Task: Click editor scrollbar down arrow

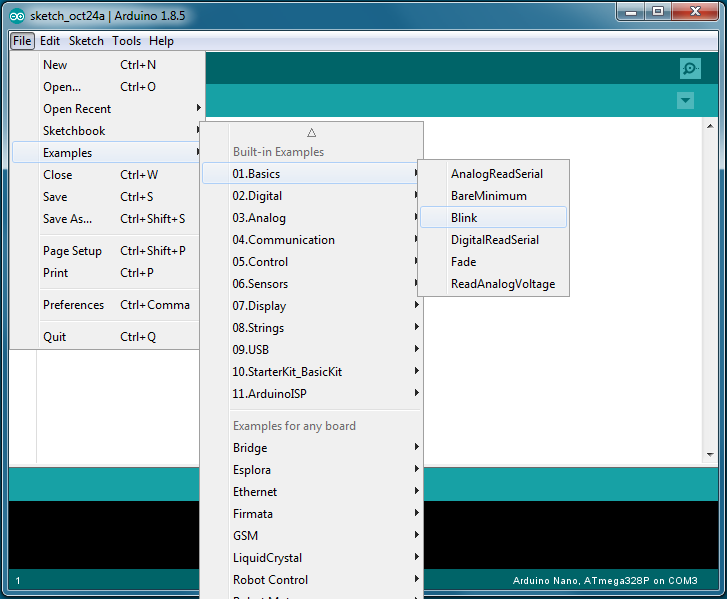Action: tap(710, 455)
